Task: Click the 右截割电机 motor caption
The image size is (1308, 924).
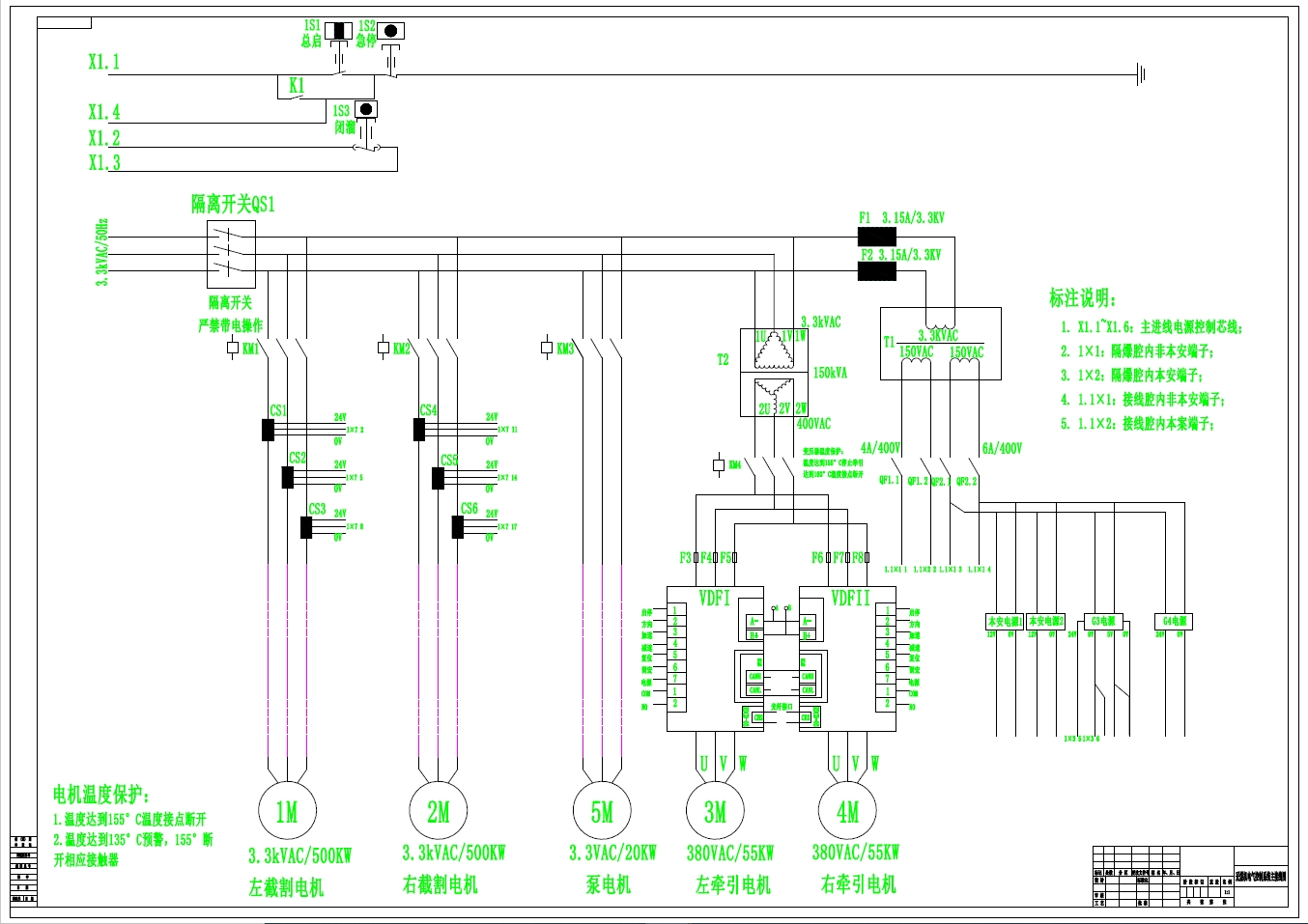Action: [x=440, y=884]
